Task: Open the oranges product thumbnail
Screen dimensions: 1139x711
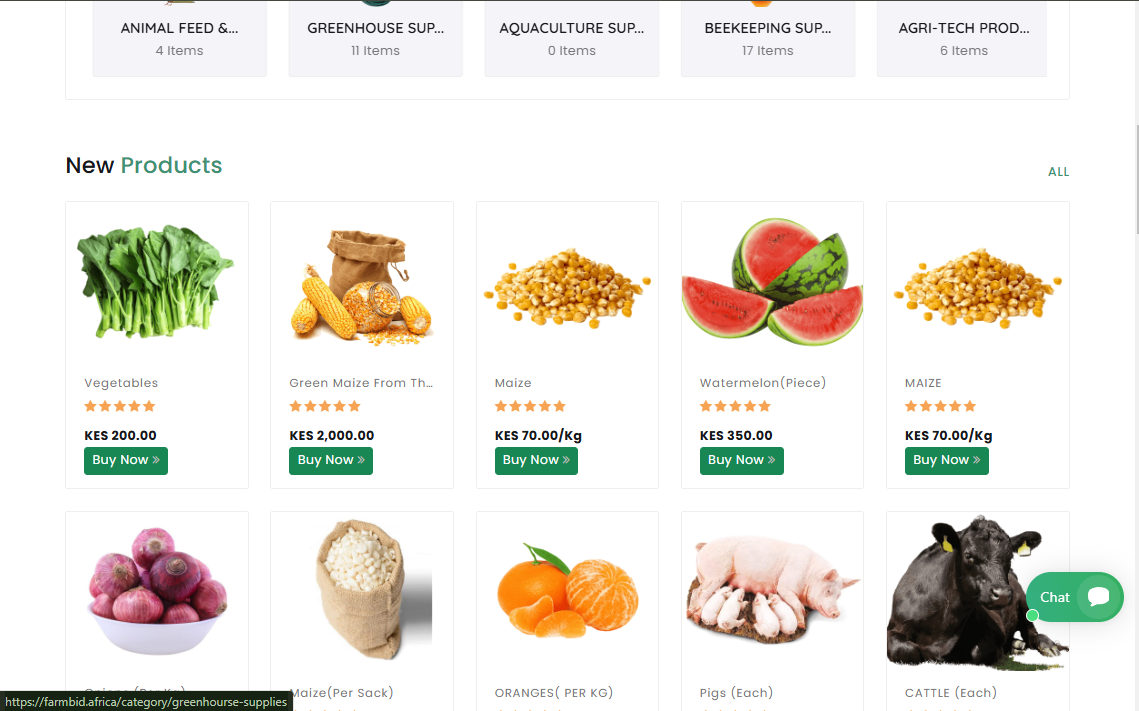Action: pos(567,590)
